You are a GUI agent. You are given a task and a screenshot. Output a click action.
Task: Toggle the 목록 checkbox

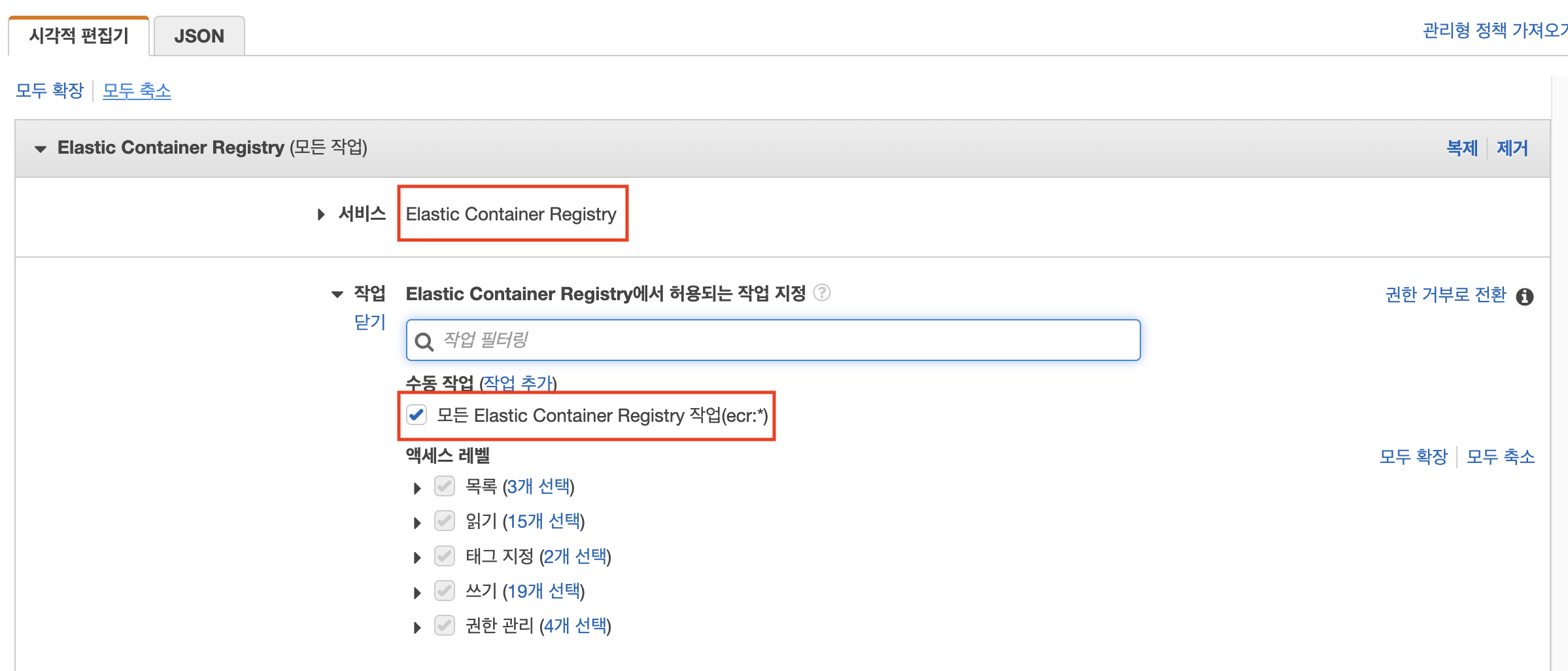coord(445,486)
